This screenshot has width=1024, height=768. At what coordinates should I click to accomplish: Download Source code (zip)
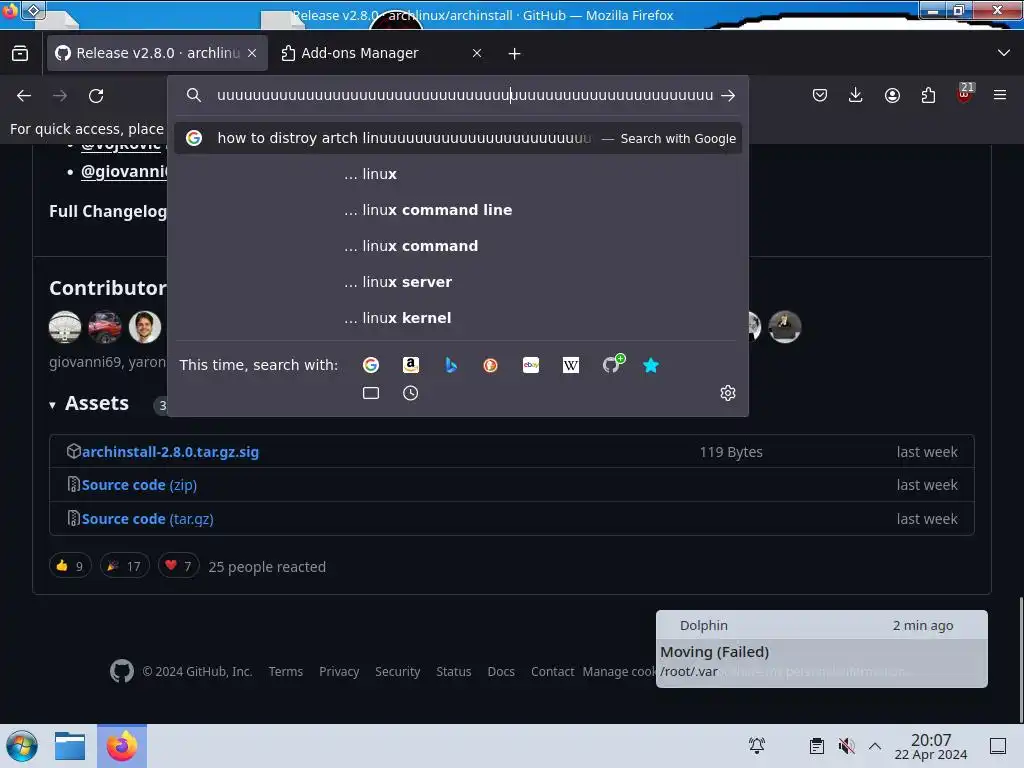(139, 485)
